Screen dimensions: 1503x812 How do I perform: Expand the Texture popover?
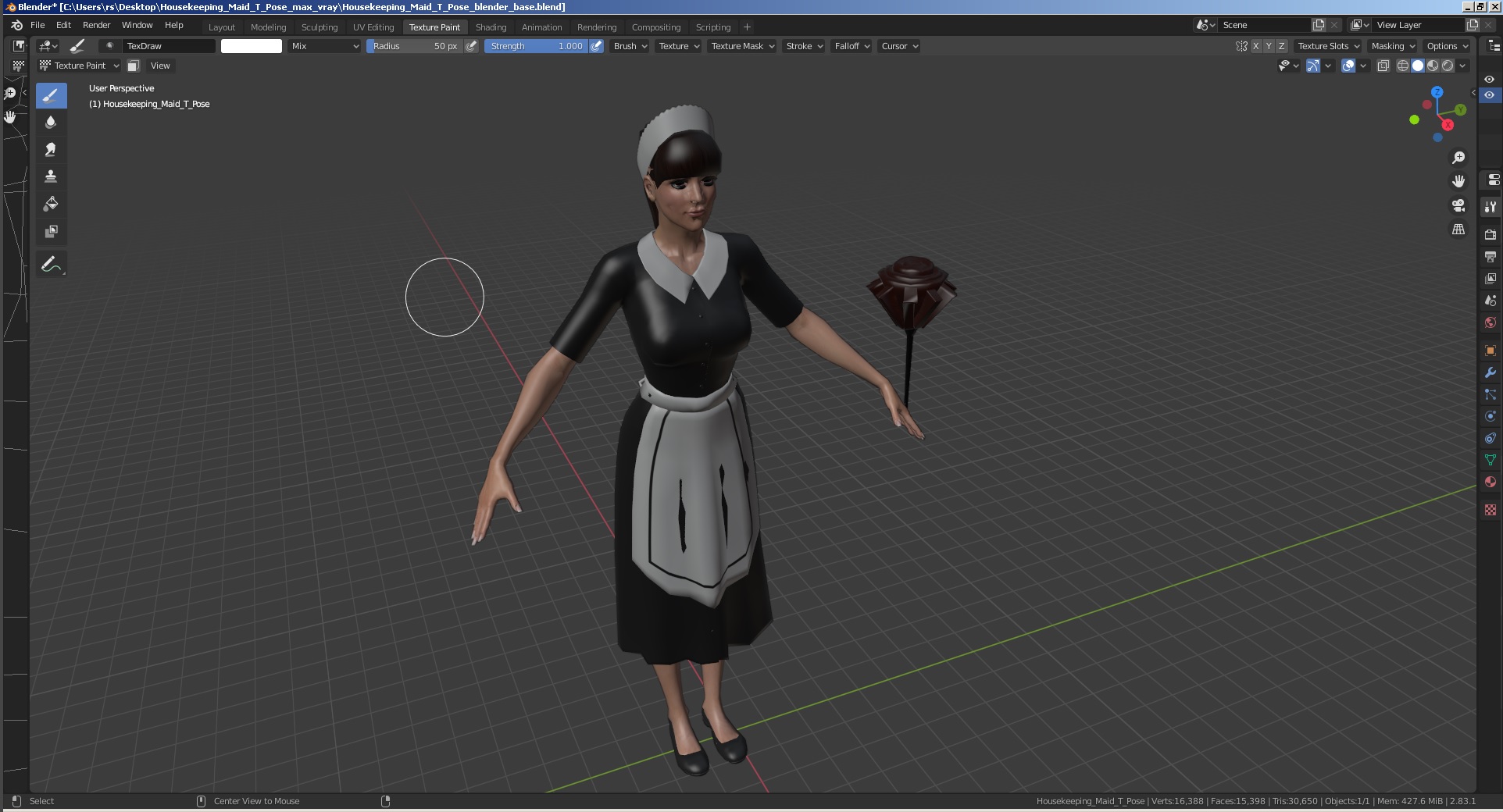coord(679,46)
